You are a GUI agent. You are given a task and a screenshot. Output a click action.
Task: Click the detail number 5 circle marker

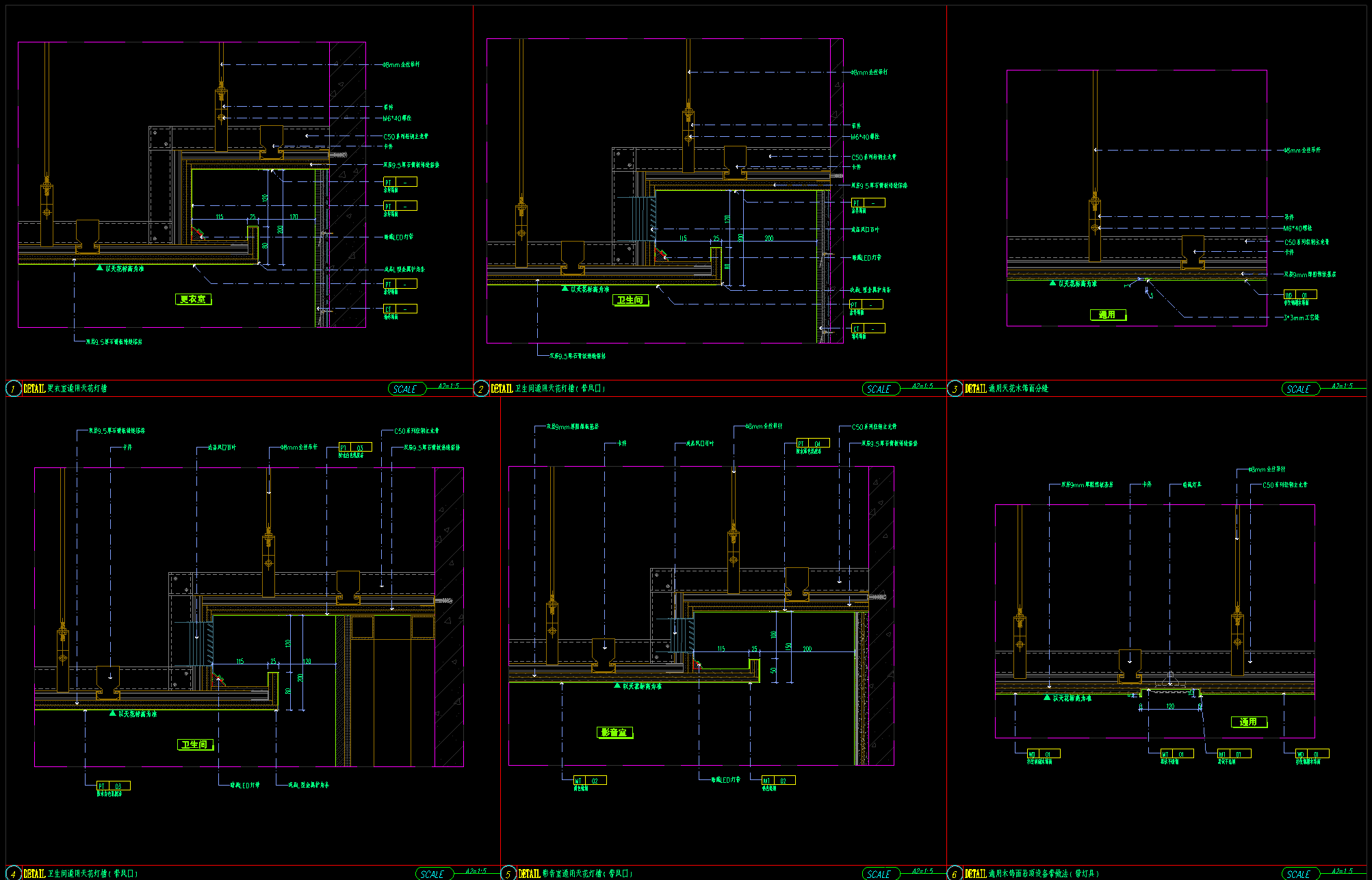[508, 874]
